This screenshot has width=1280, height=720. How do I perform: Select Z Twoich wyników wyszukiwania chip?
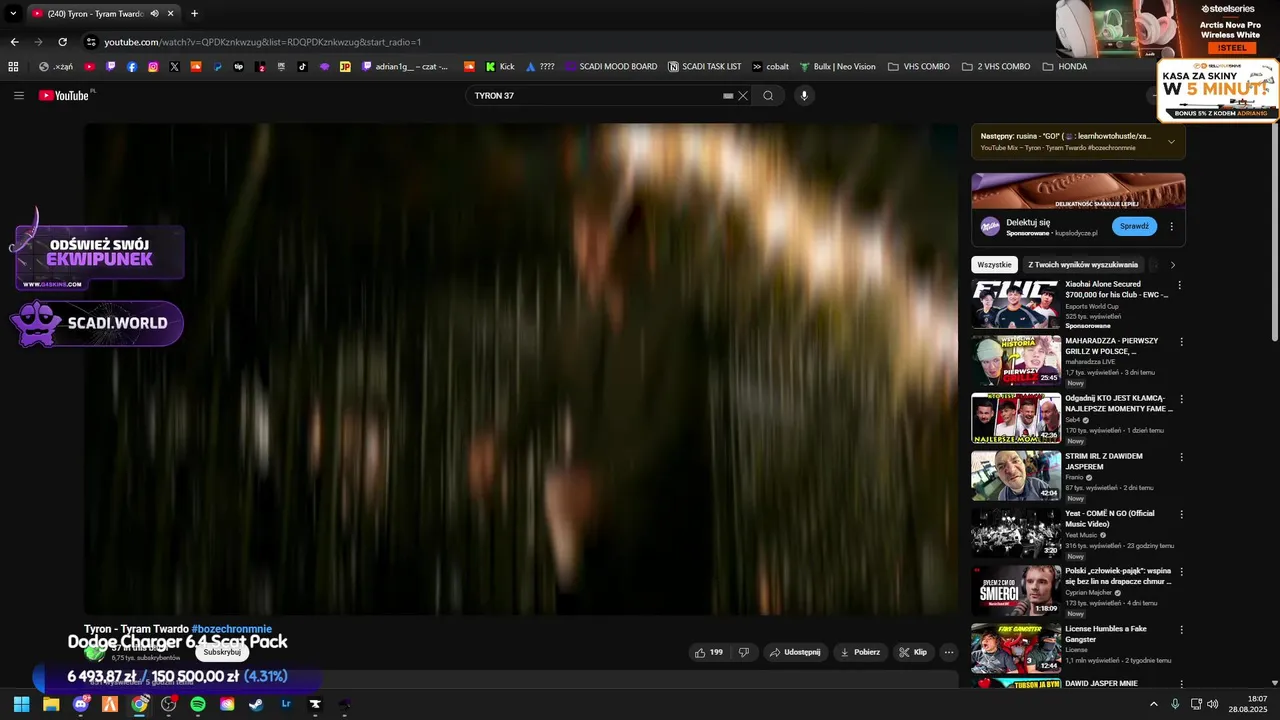click(1083, 265)
